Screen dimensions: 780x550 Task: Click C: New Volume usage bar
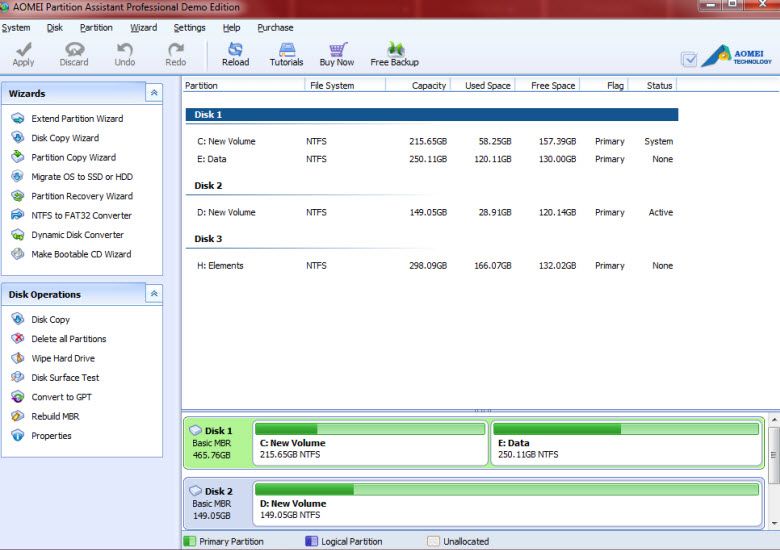[x=370, y=429]
